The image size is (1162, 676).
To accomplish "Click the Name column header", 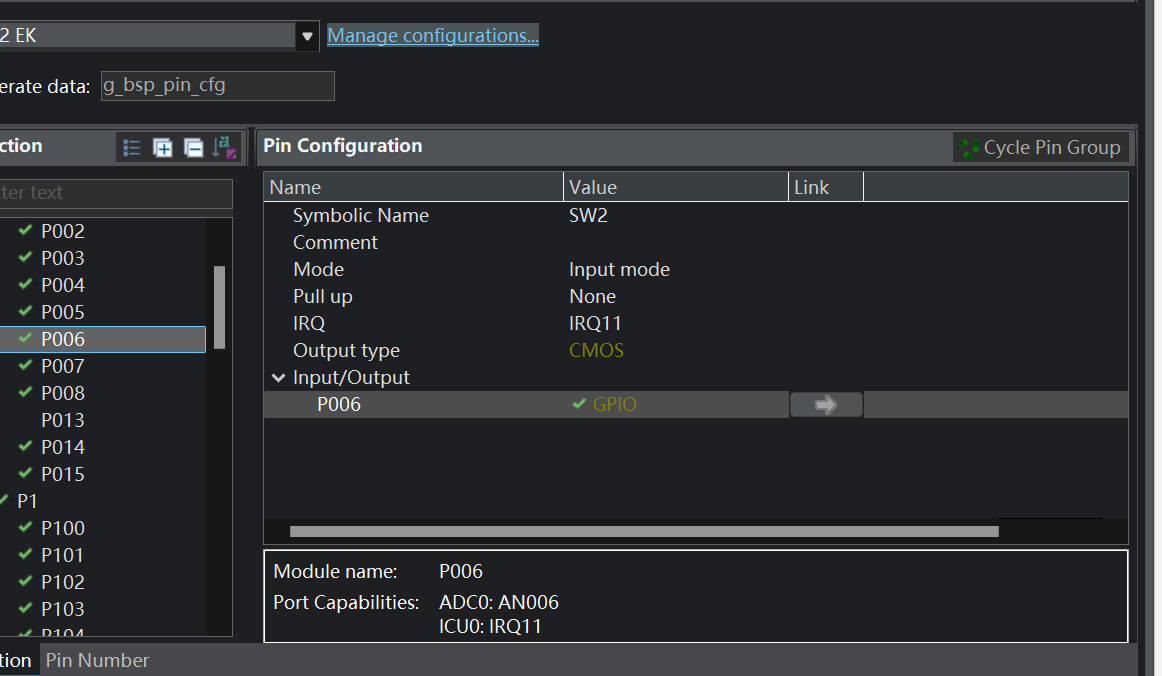I will [414, 188].
